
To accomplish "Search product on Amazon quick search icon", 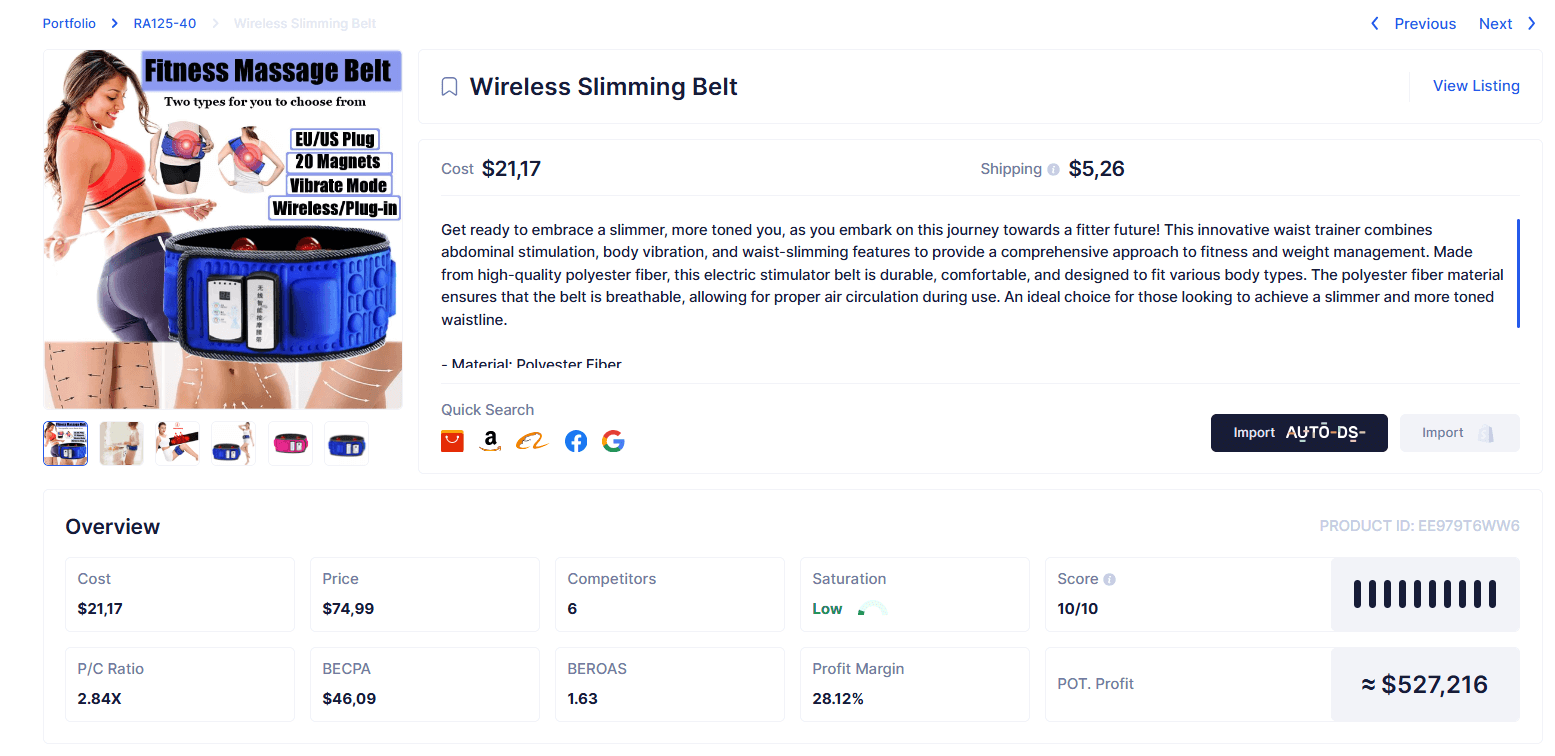I will click(489, 441).
